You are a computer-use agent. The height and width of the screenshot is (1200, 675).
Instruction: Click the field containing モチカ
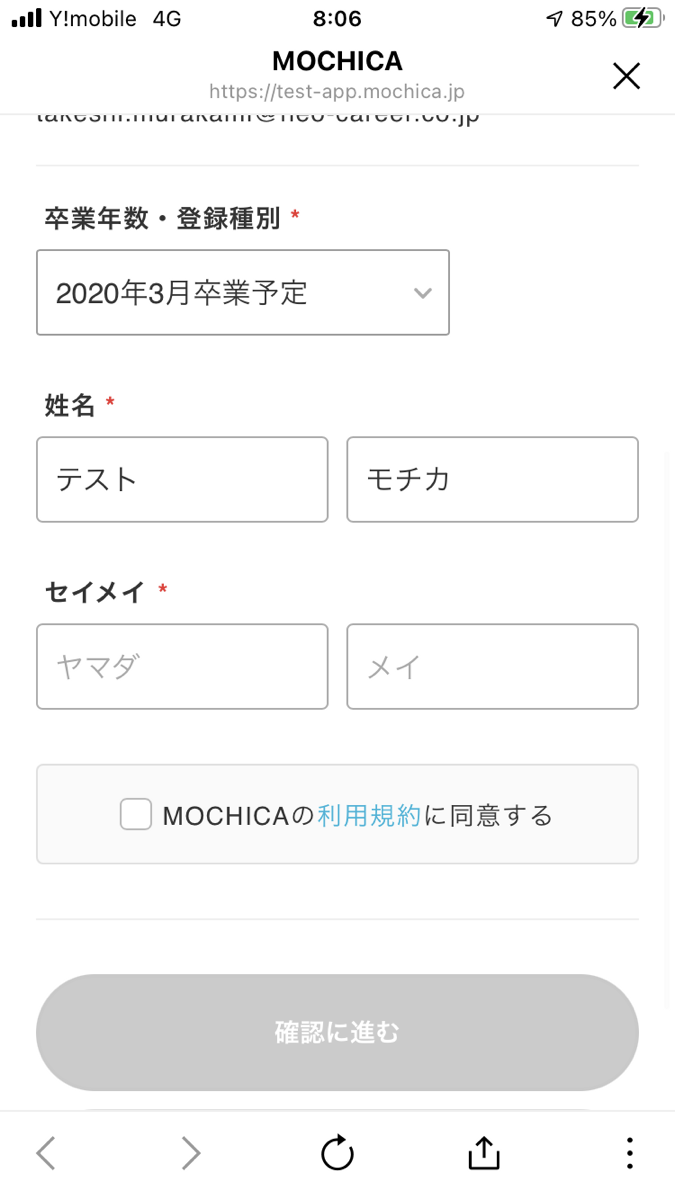[x=492, y=479]
